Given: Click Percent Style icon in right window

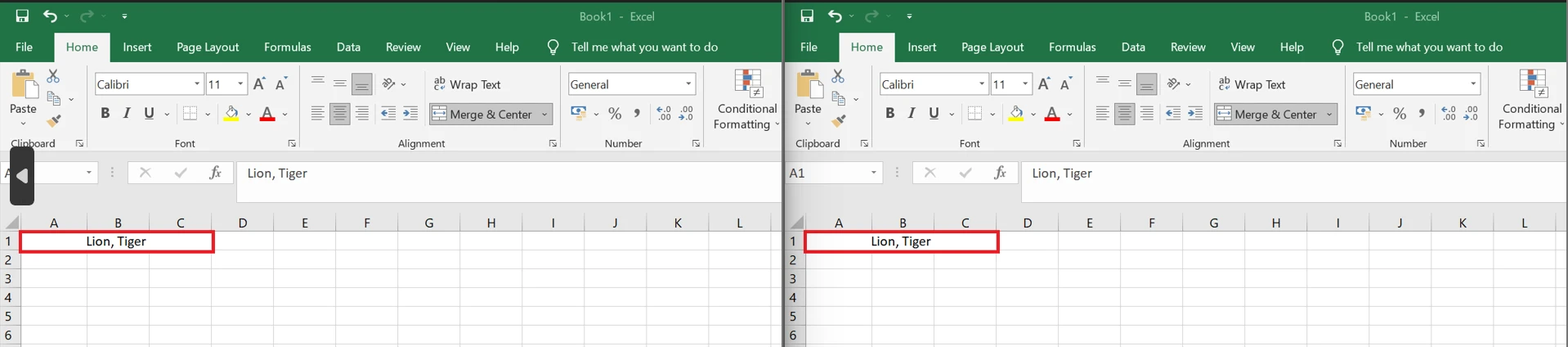Looking at the screenshot, I should [1400, 114].
